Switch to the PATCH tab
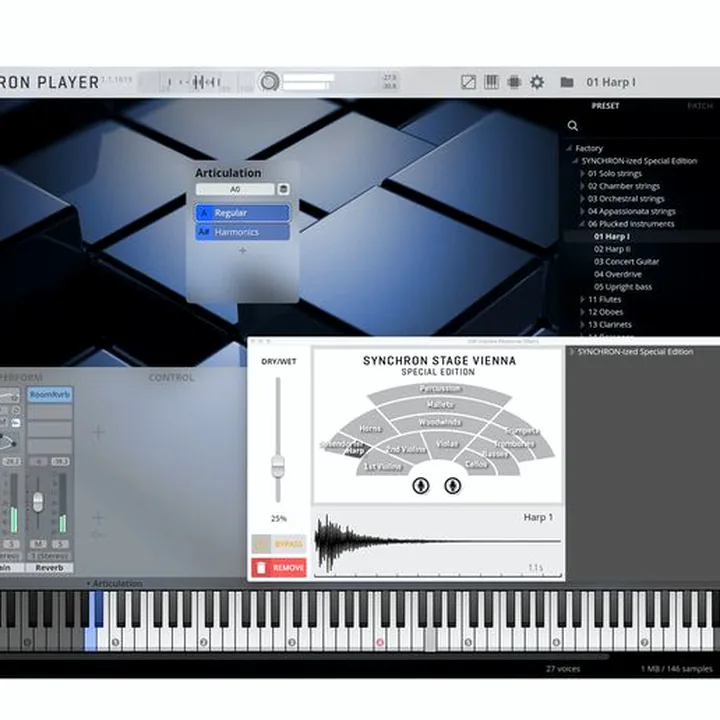720x720 pixels. (700, 106)
